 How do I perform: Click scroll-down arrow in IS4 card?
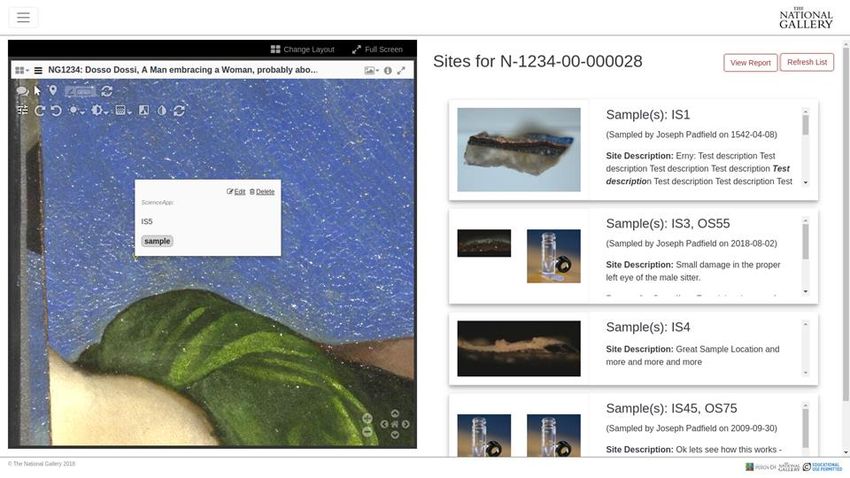[806, 373]
